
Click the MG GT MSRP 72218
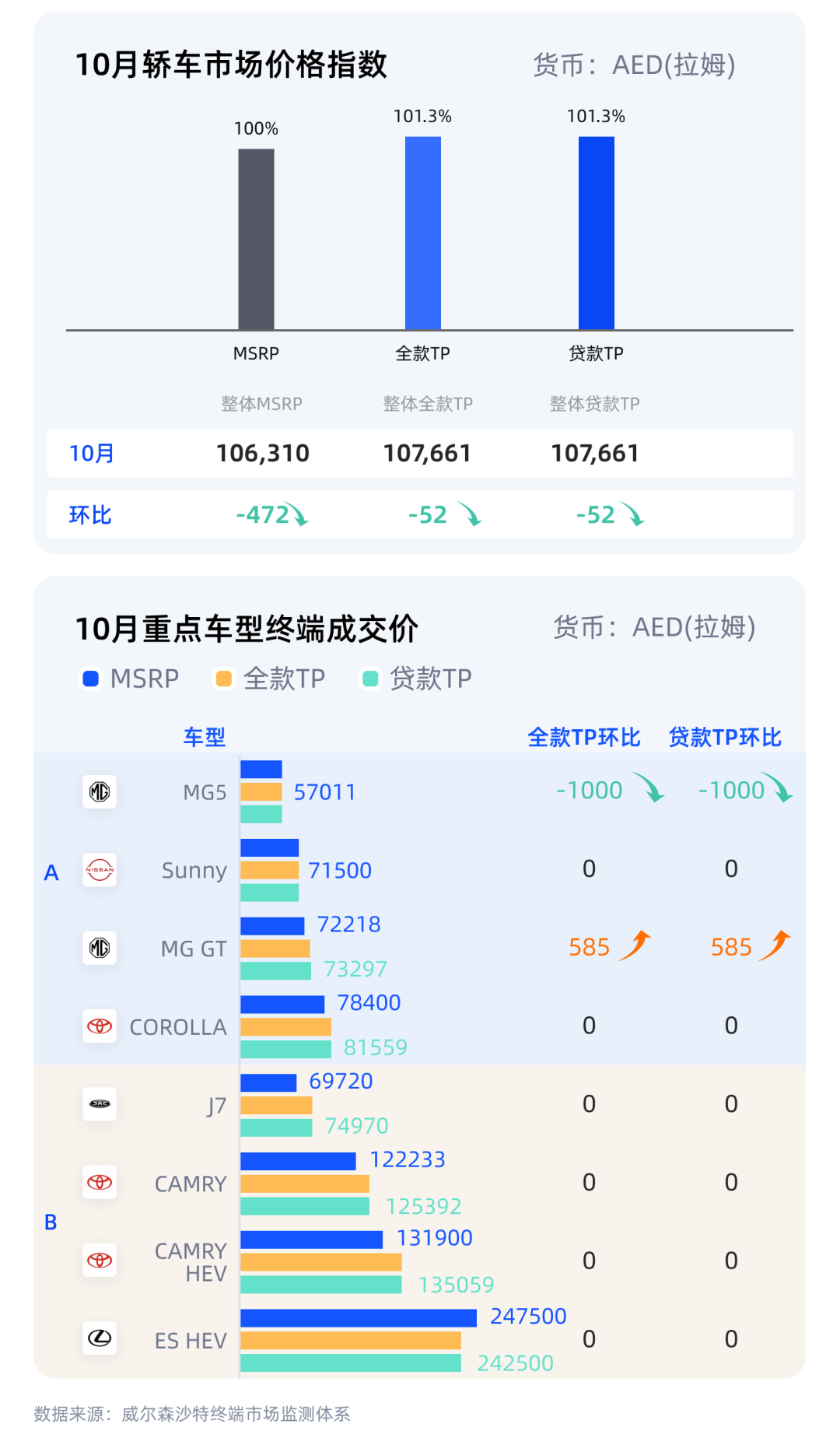click(348, 924)
